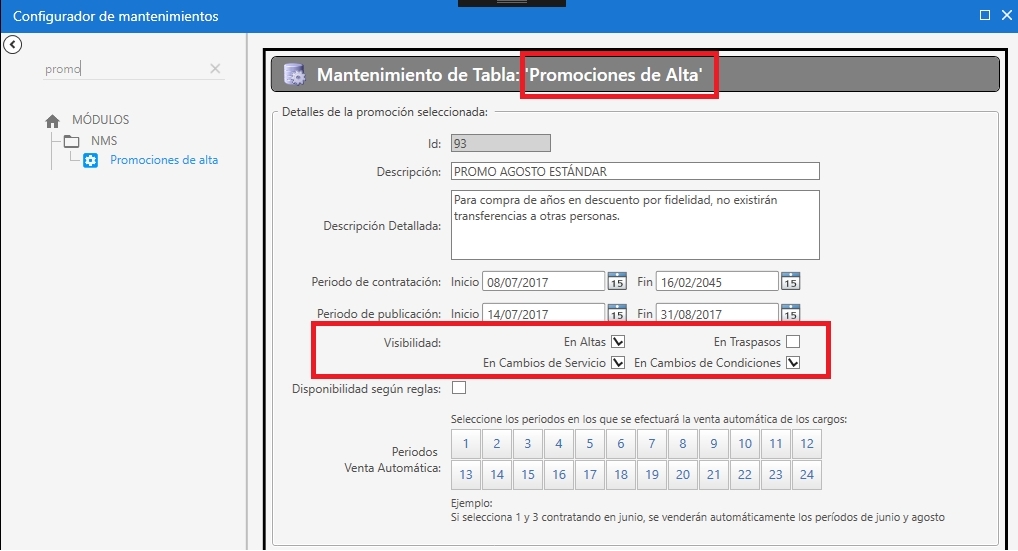Go to the MÓDULOS home icon

pyautogui.click(x=53, y=121)
